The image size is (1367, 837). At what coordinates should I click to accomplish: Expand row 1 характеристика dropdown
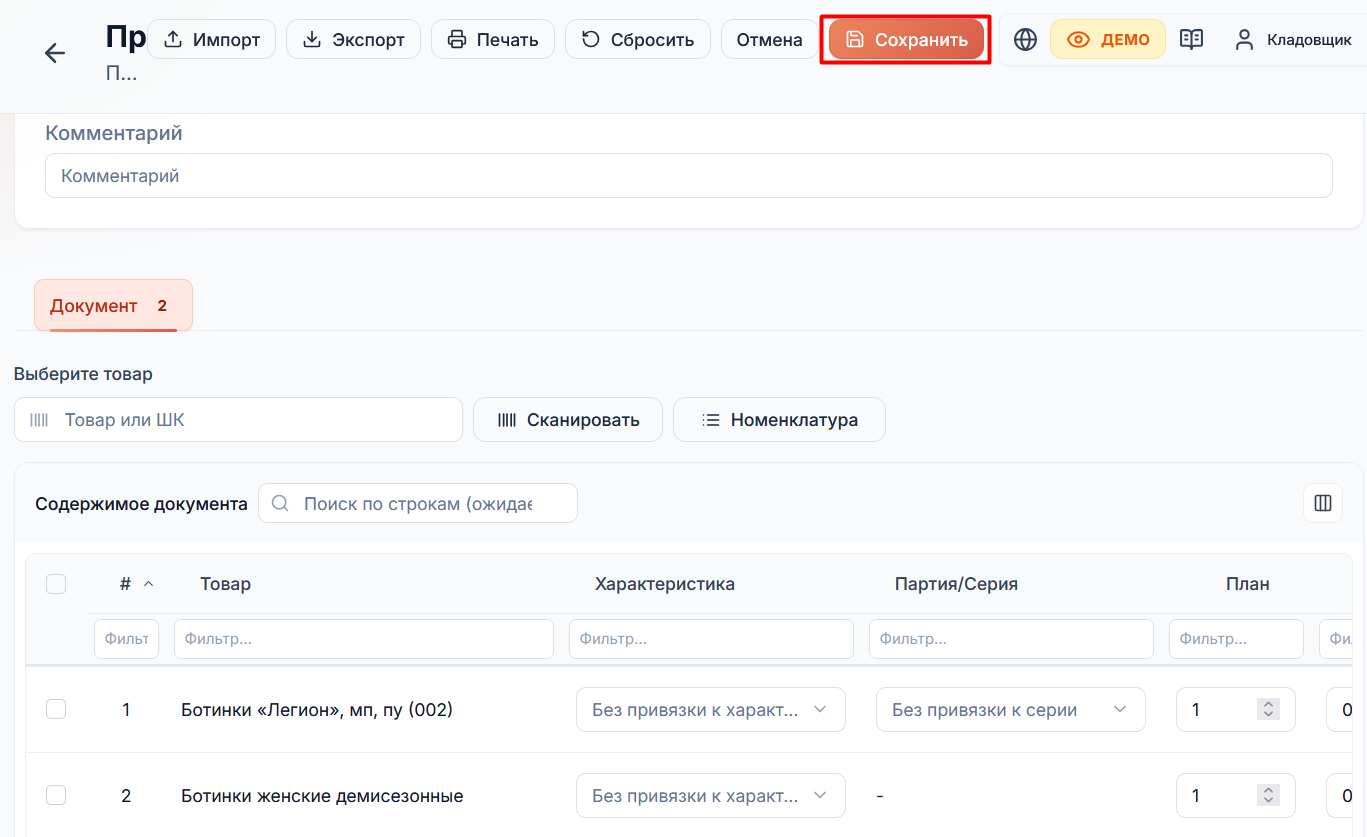[x=711, y=710]
